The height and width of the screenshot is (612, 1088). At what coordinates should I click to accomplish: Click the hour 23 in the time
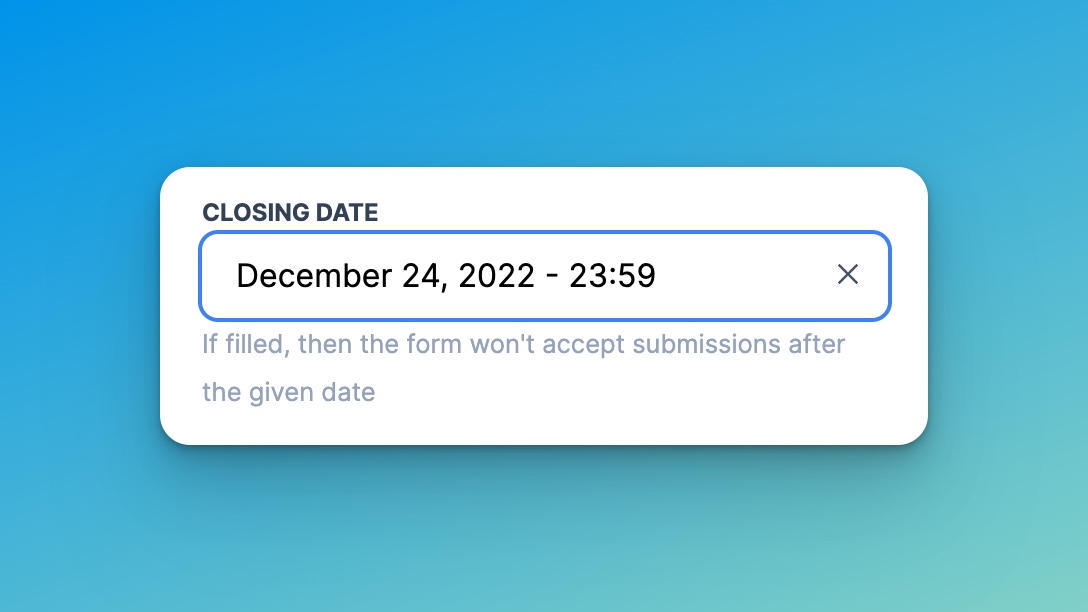[x=587, y=276]
